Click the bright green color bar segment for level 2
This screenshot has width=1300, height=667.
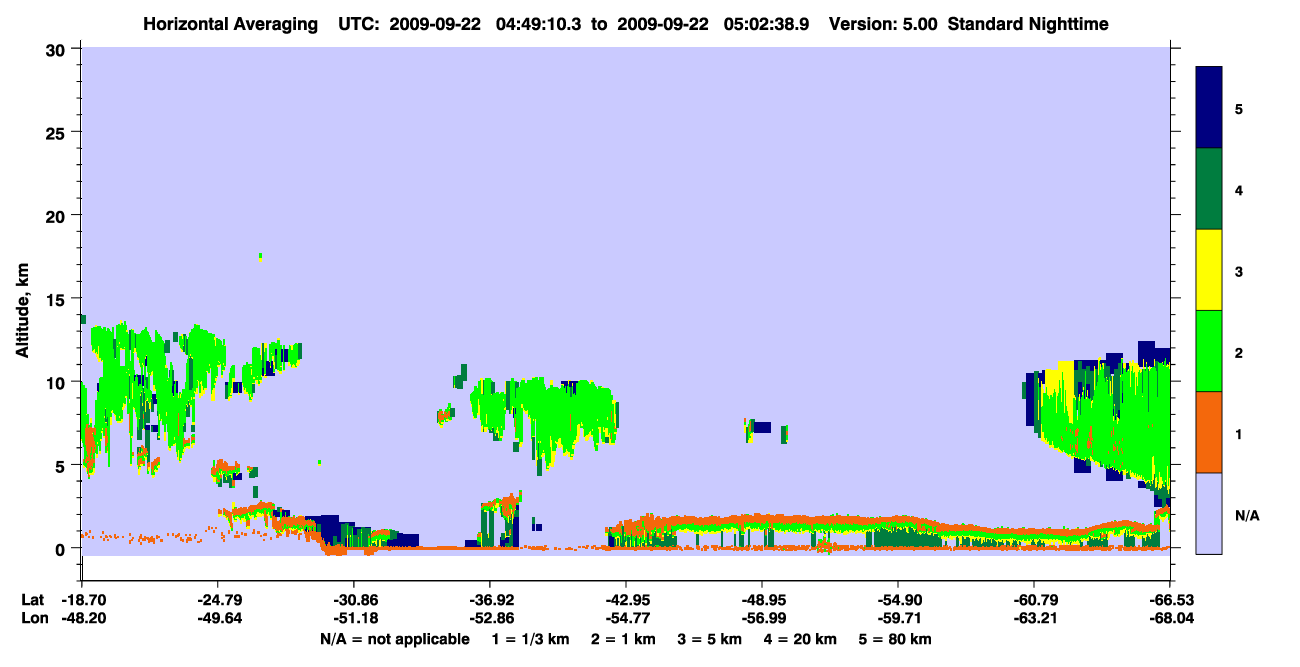click(x=1209, y=351)
